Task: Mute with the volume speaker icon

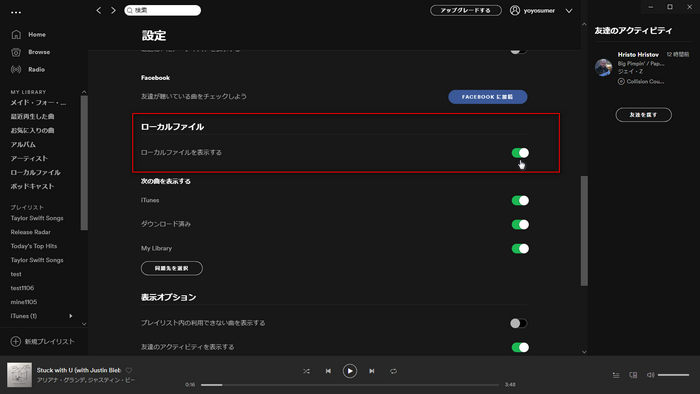Action: [650, 375]
